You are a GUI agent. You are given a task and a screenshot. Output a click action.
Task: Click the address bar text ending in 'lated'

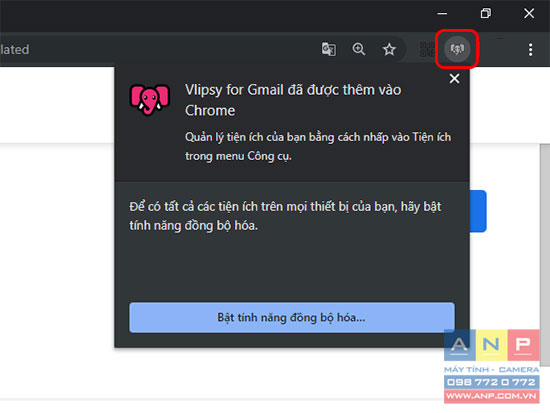tap(15, 49)
